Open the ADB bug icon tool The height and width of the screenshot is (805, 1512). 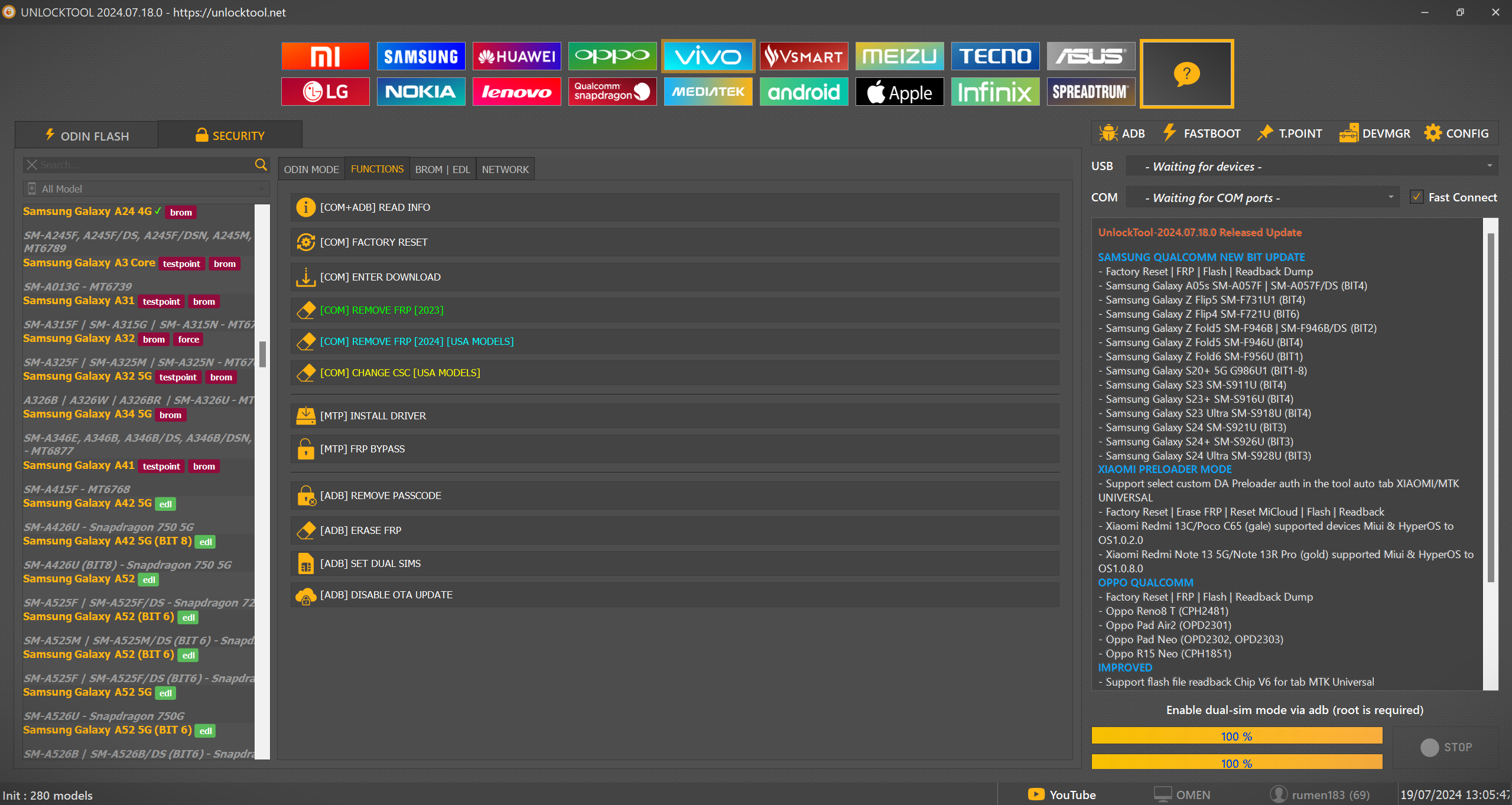pos(1122,133)
